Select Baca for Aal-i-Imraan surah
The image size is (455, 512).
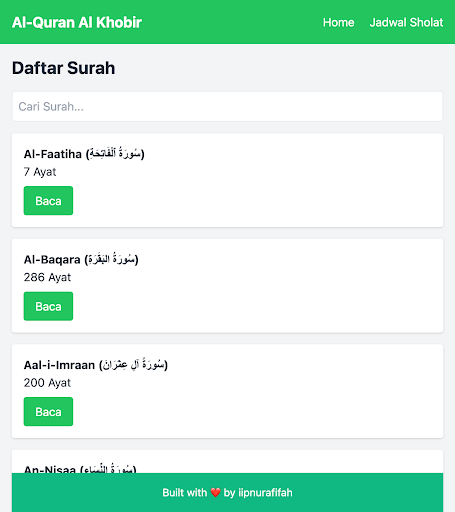click(48, 411)
